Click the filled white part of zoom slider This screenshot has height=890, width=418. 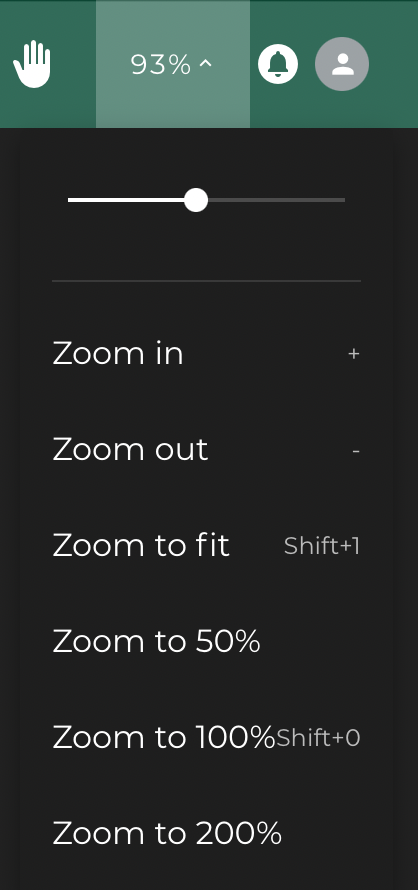coord(126,200)
